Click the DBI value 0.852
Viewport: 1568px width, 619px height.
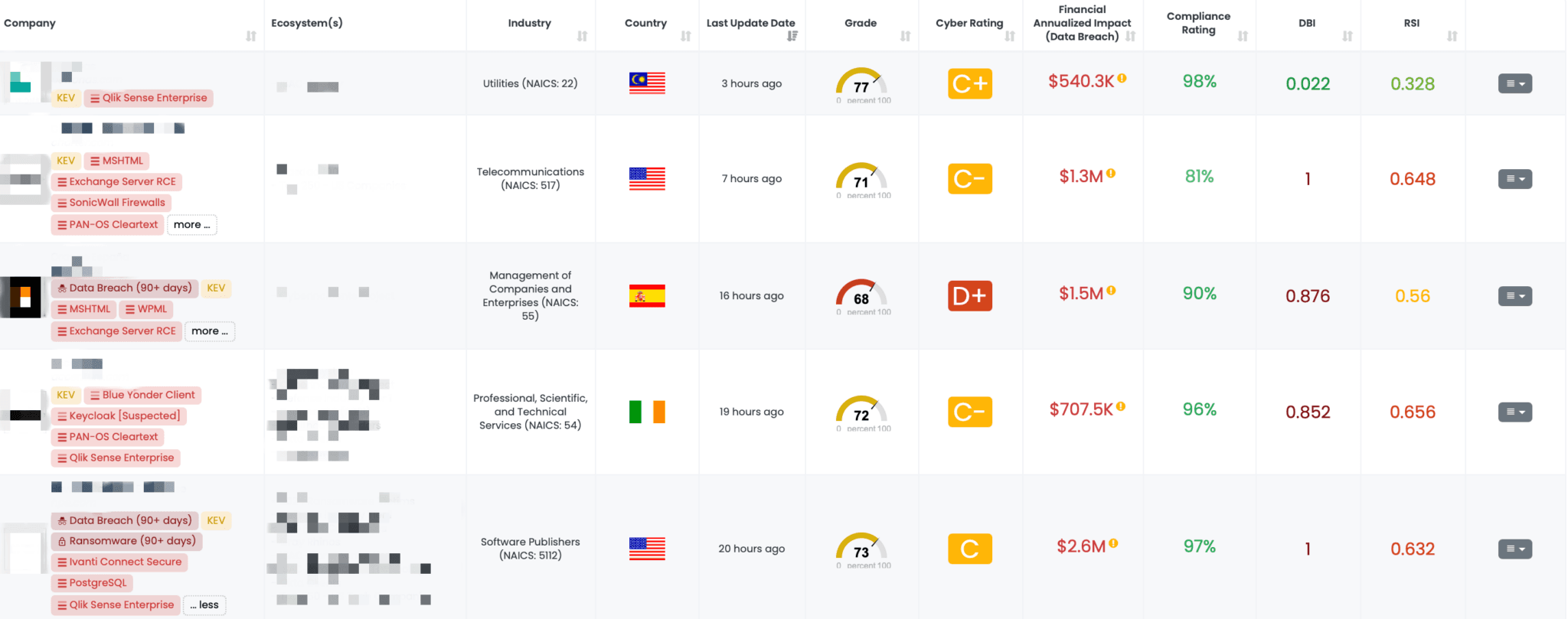pos(1308,412)
